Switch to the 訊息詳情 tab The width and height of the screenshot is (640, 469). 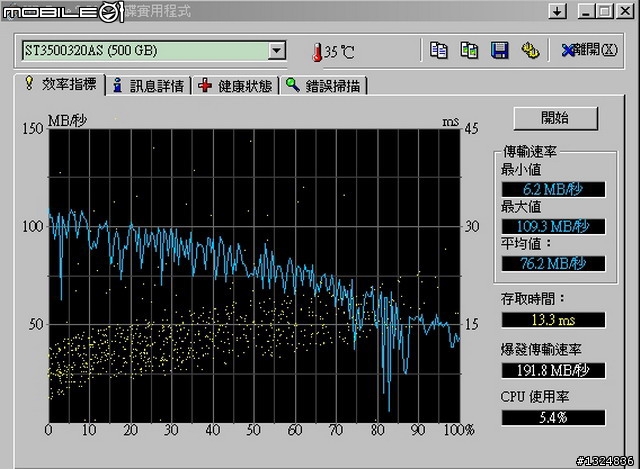[156, 86]
